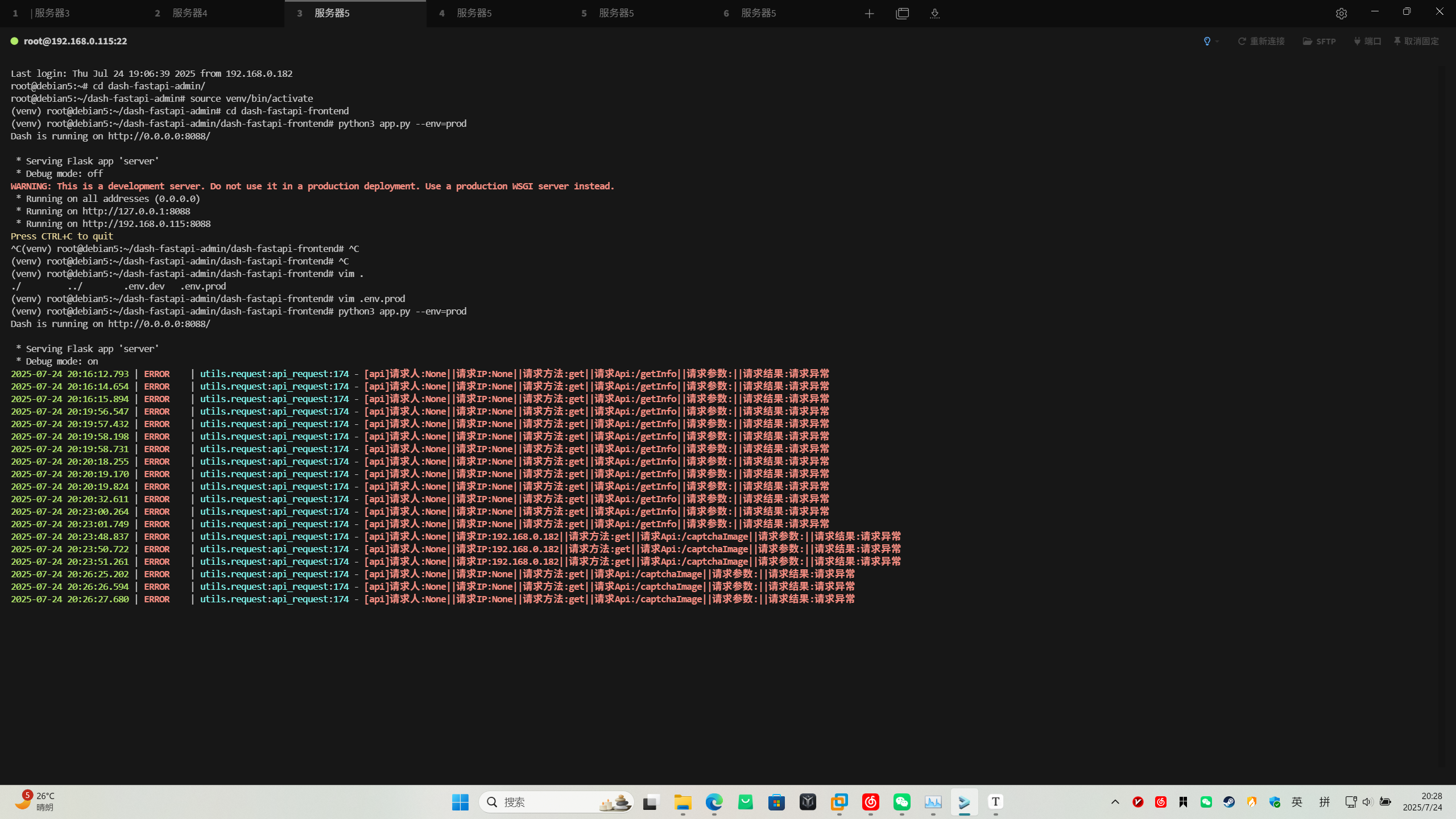Image resolution: width=1456 pixels, height=819 pixels.
Task: Open the SFTP file browser button
Action: 1319,41
